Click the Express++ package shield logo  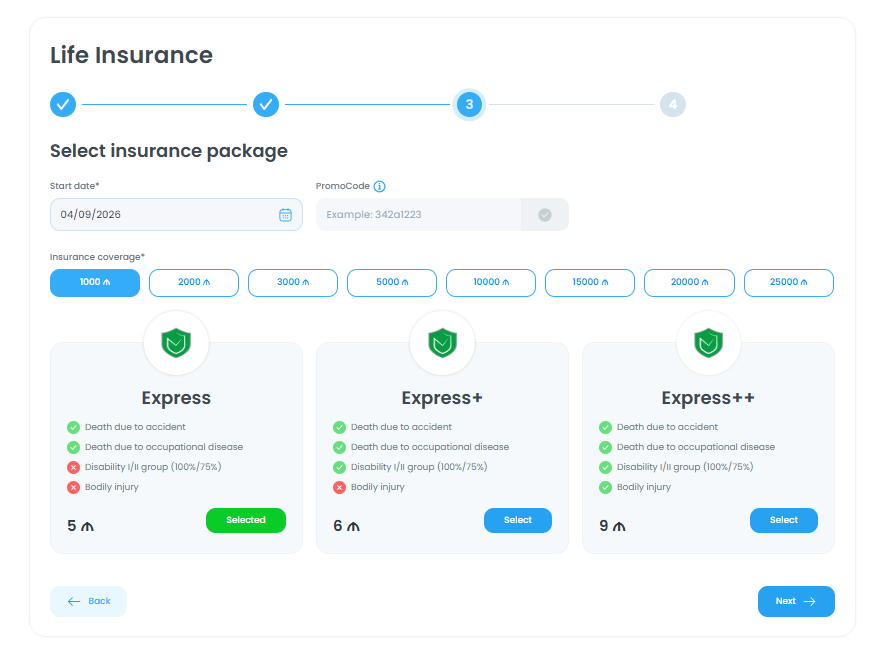pos(708,343)
